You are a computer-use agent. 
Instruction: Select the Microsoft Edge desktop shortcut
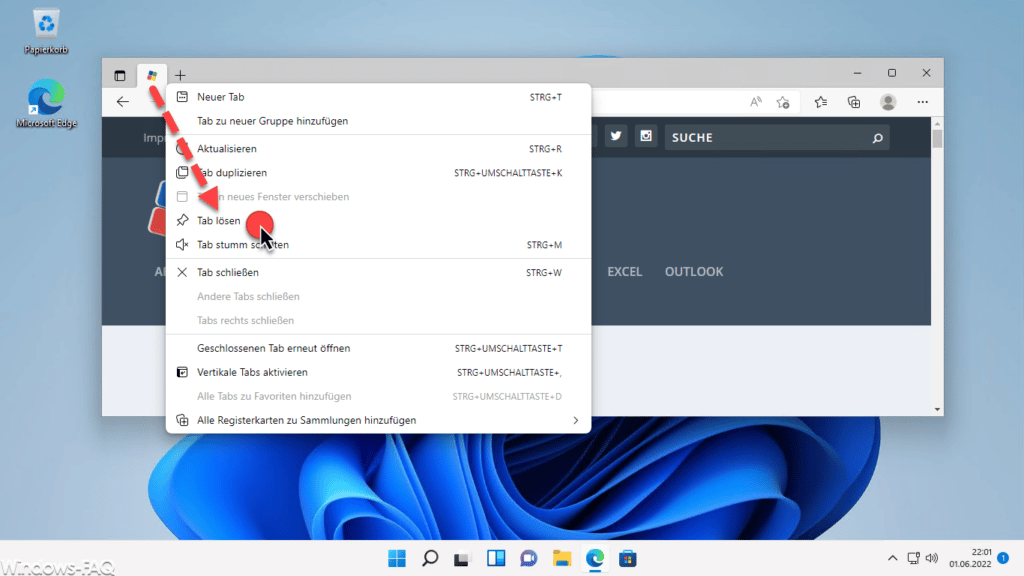pyautogui.click(x=46, y=103)
